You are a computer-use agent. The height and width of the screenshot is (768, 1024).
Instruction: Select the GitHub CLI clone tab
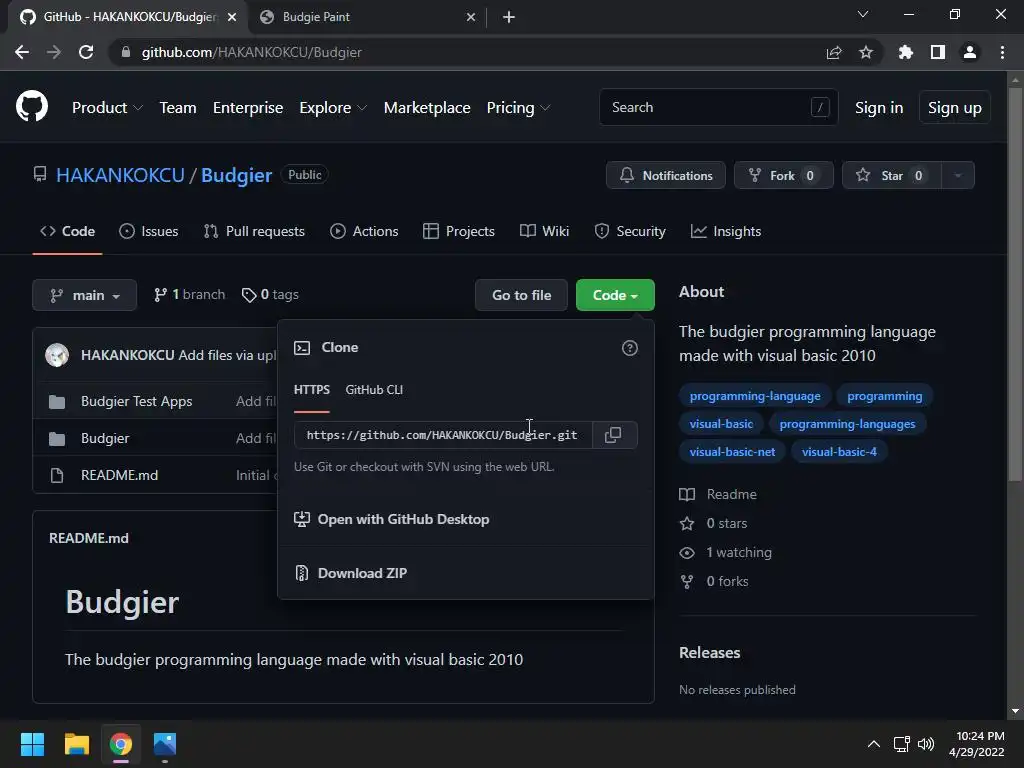tap(374, 390)
